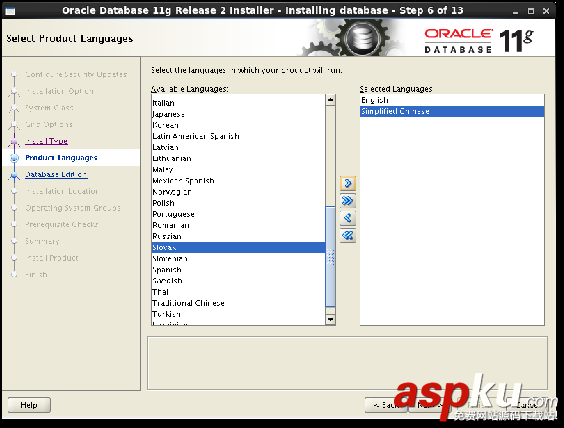Select Turkish in Available Languages
Image resolution: width=564 pixels, height=428 pixels.
(238, 314)
